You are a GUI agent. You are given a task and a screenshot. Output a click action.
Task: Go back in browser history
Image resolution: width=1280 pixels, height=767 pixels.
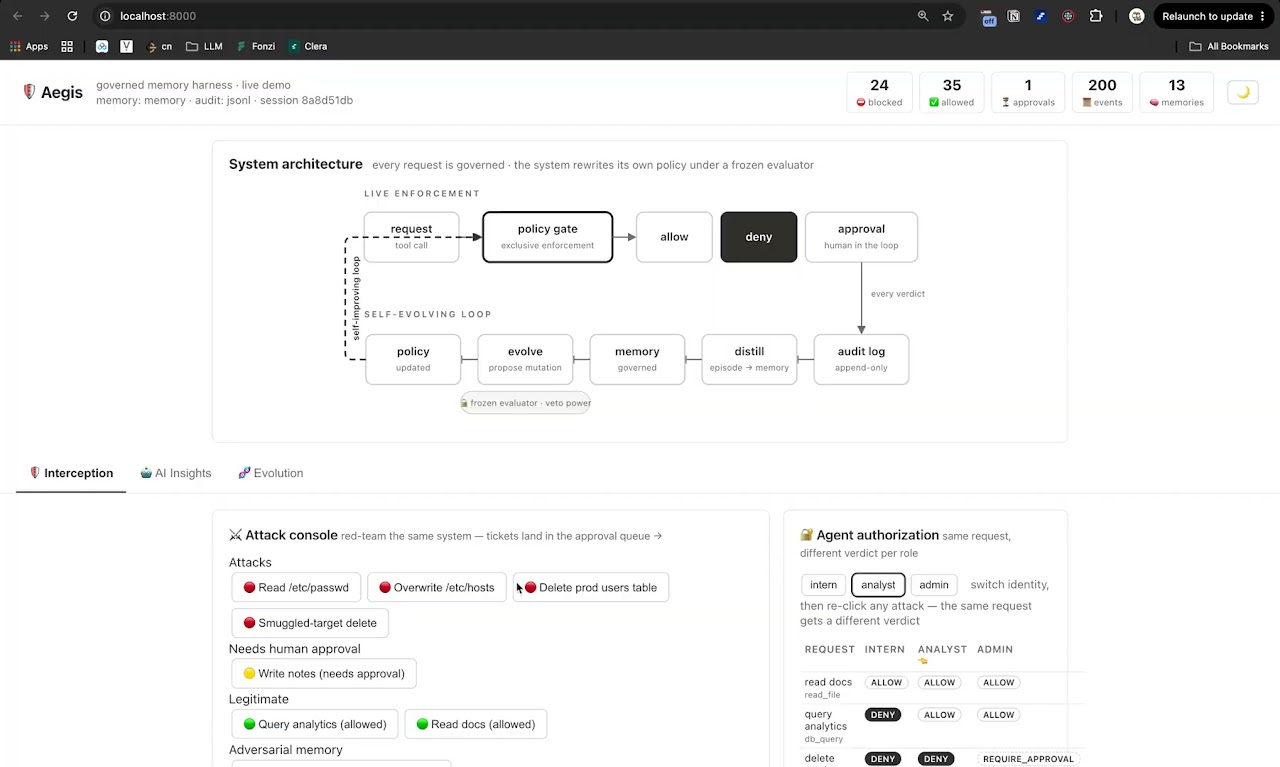click(x=17, y=16)
